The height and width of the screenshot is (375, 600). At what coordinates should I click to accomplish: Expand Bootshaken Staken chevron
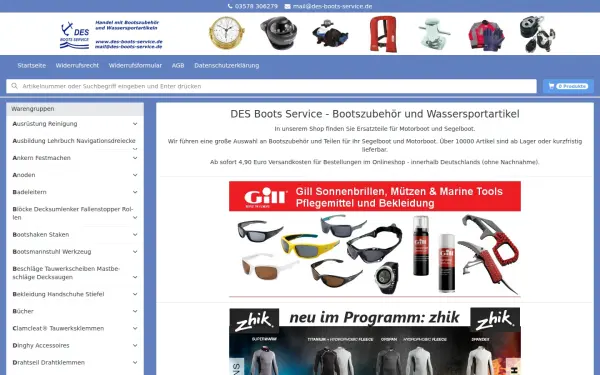click(135, 235)
